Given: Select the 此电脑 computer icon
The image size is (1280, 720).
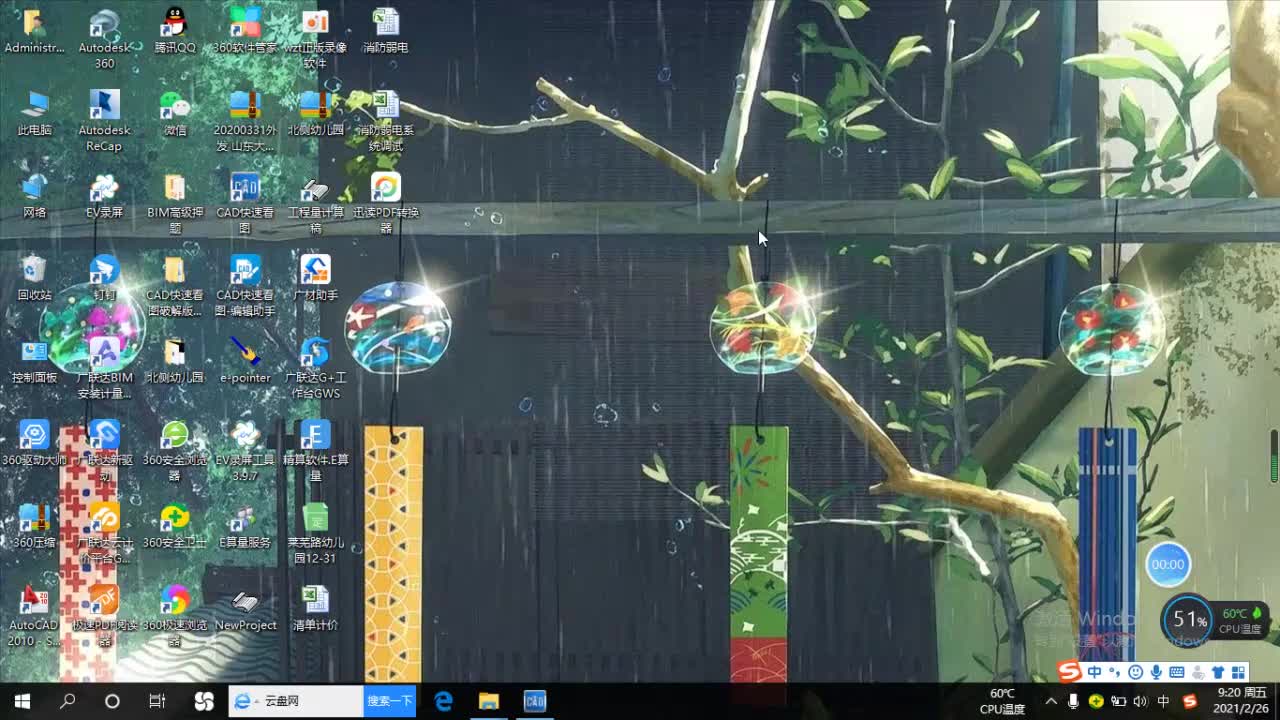Looking at the screenshot, I should click(34, 113).
